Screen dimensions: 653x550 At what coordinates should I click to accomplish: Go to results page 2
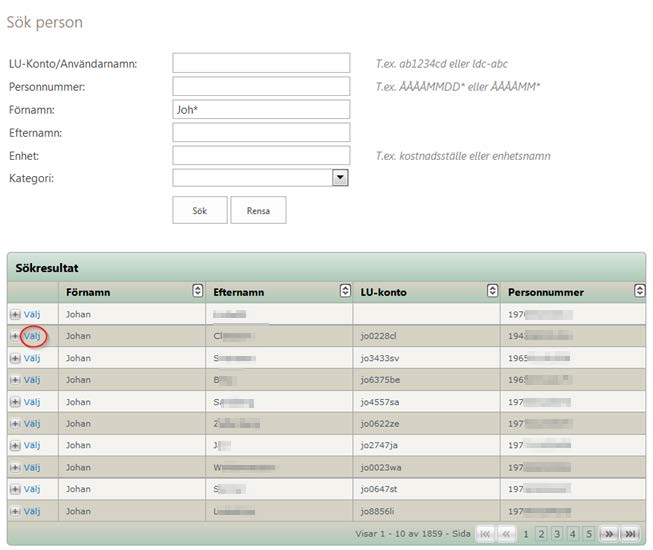(x=541, y=534)
